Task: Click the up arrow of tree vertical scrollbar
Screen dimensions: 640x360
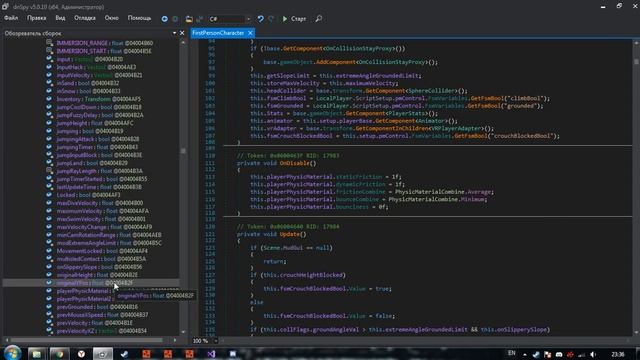Action: pos(183,42)
